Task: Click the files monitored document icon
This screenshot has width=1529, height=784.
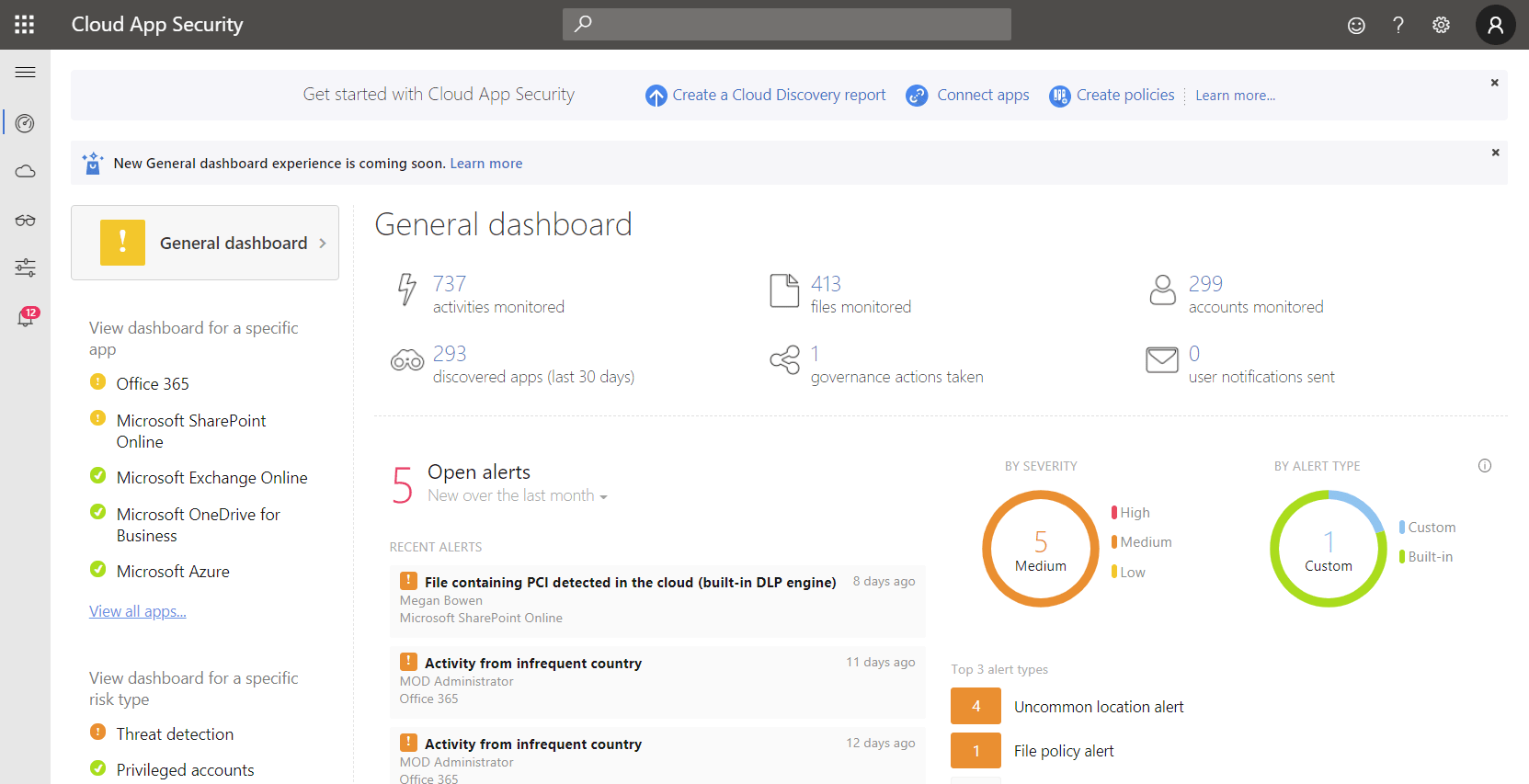Action: point(784,290)
